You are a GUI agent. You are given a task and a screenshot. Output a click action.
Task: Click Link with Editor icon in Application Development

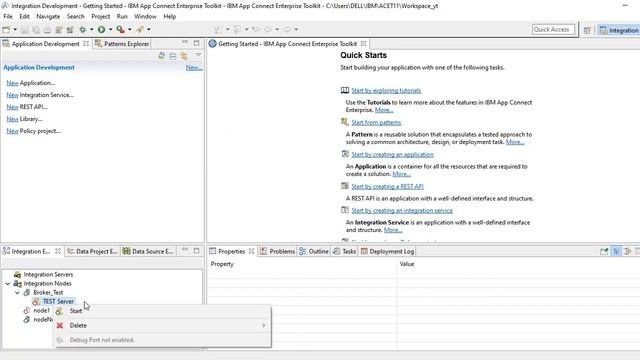(x=184, y=56)
